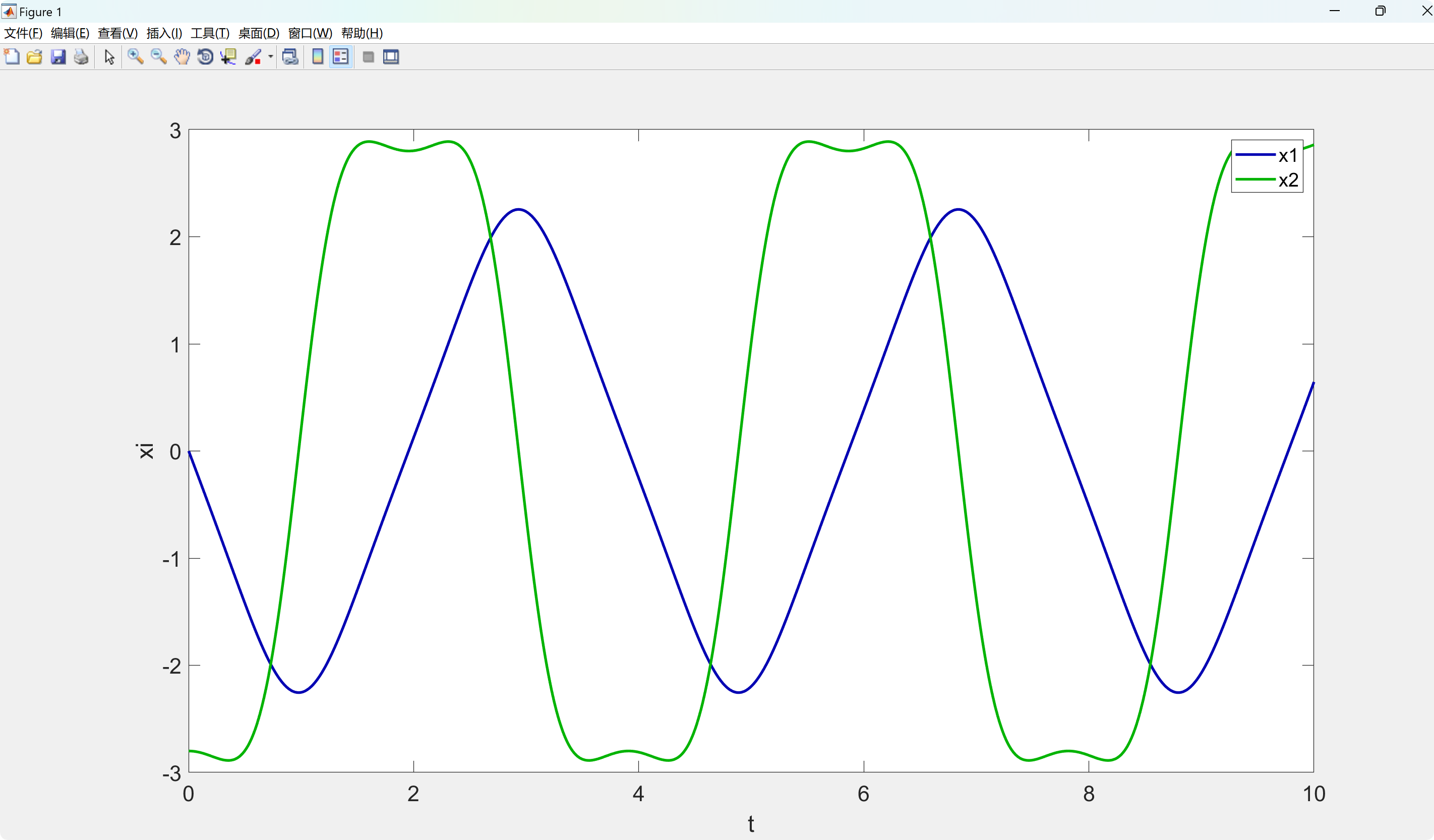The image size is (1434, 840).
Task: Open the 帮助(H) menu
Action: click(362, 33)
